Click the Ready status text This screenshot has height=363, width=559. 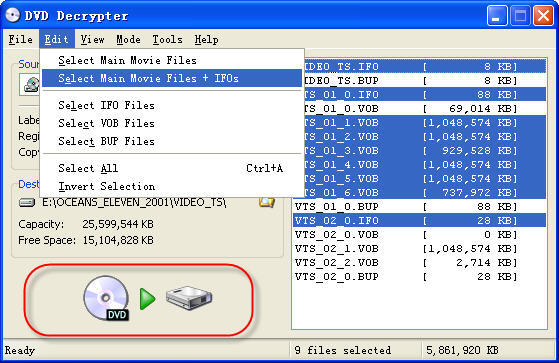(x=20, y=351)
